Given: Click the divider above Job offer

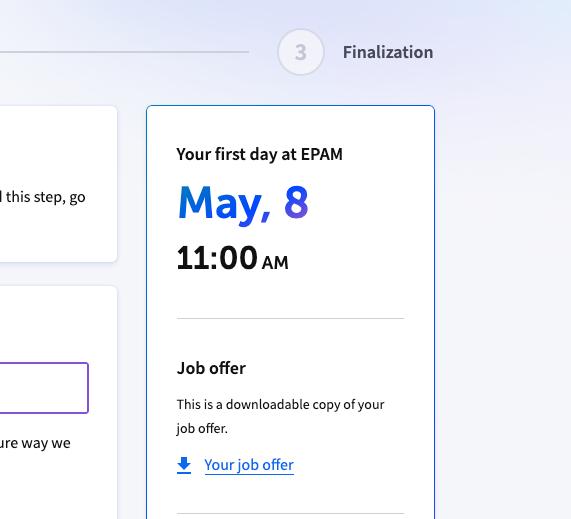Looking at the screenshot, I should [290, 318].
